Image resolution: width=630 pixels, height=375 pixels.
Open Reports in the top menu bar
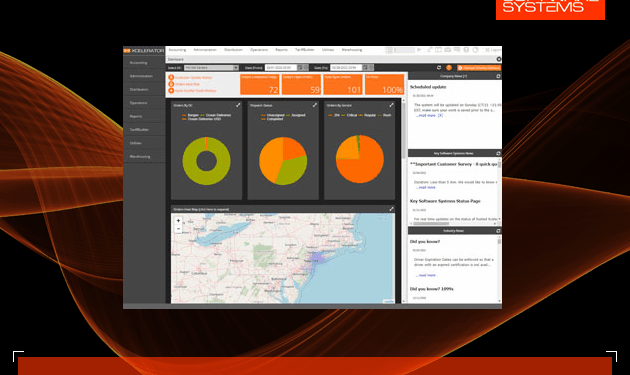click(281, 50)
